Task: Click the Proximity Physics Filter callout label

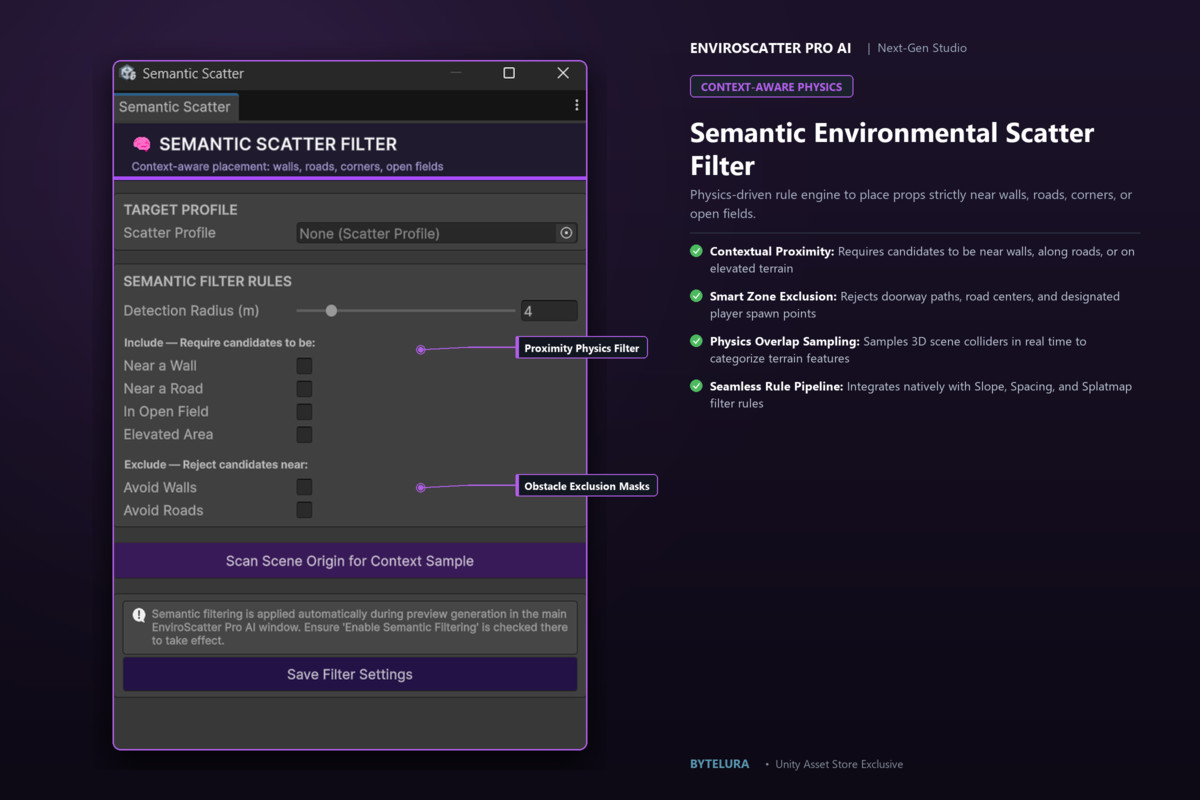Action: pos(582,348)
